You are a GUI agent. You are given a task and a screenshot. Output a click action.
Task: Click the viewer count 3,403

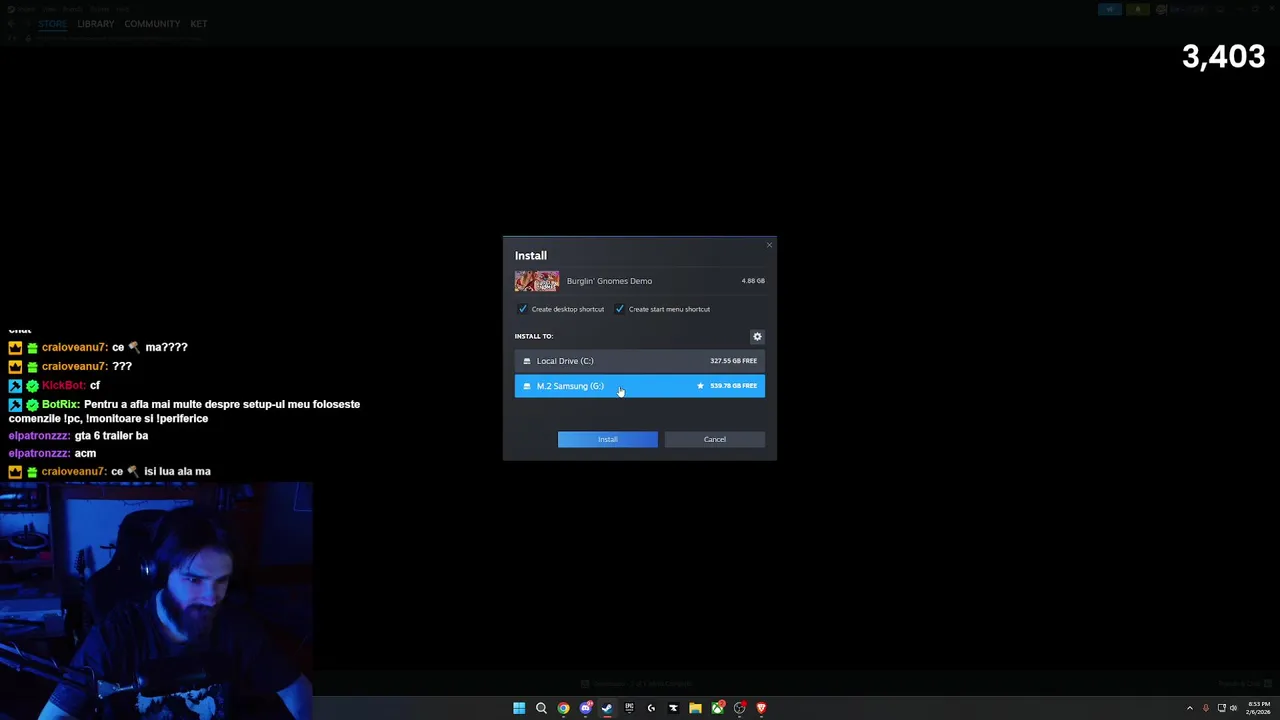pyautogui.click(x=1223, y=57)
